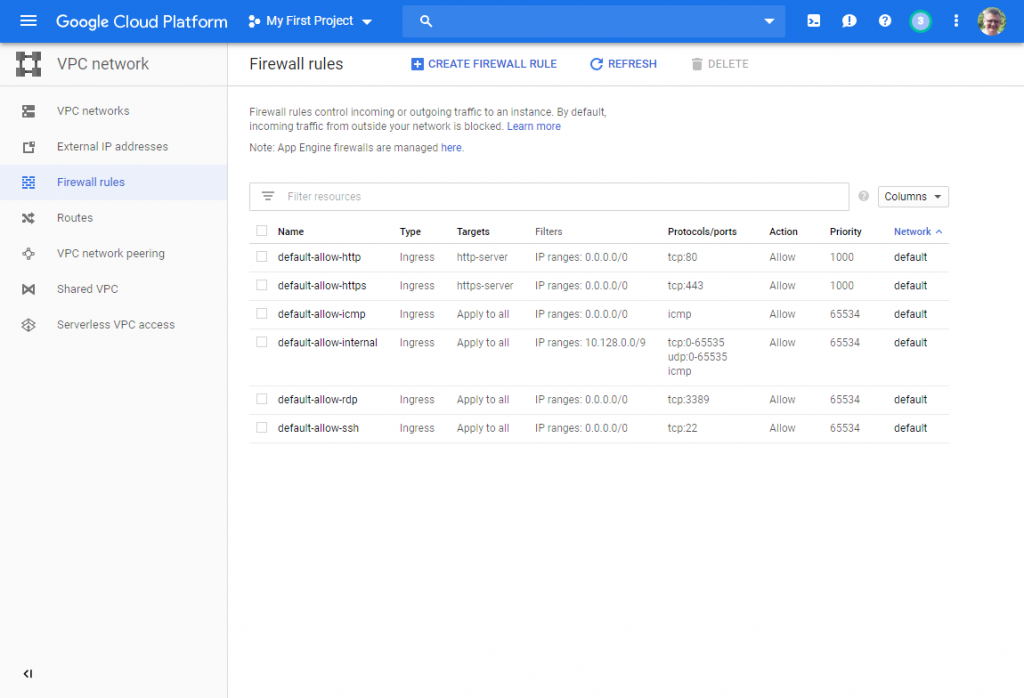1024x698 pixels.
Task: Open the user account avatar
Action: (991, 22)
